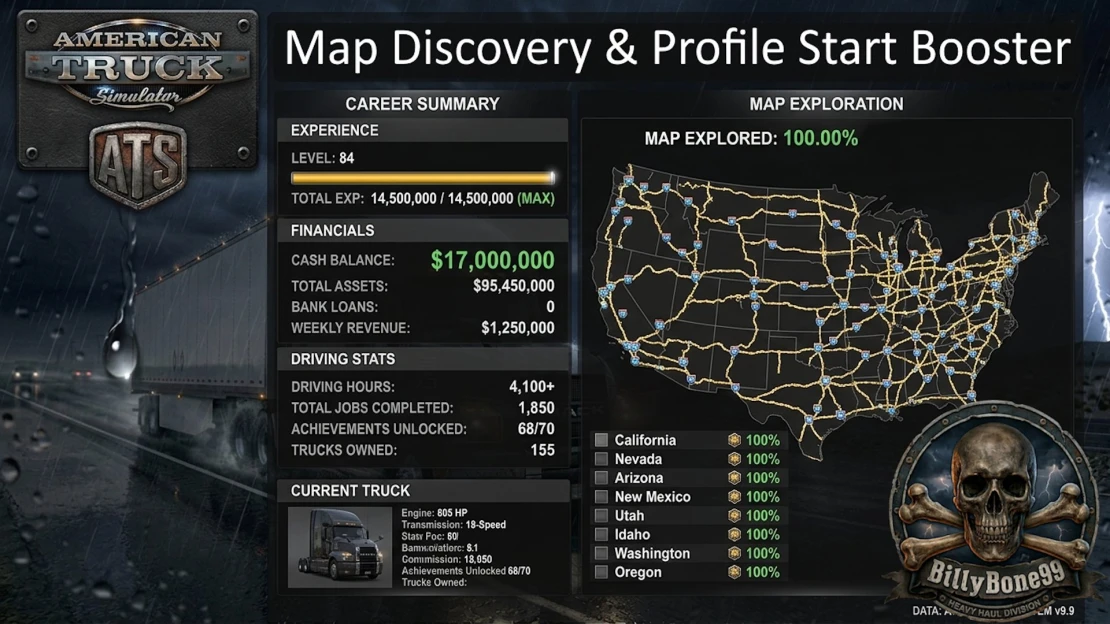The width and height of the screenshot is (1110, 624).
Task: Click the driving stats achievements value '68/70'
Action: tap(536, 429)
